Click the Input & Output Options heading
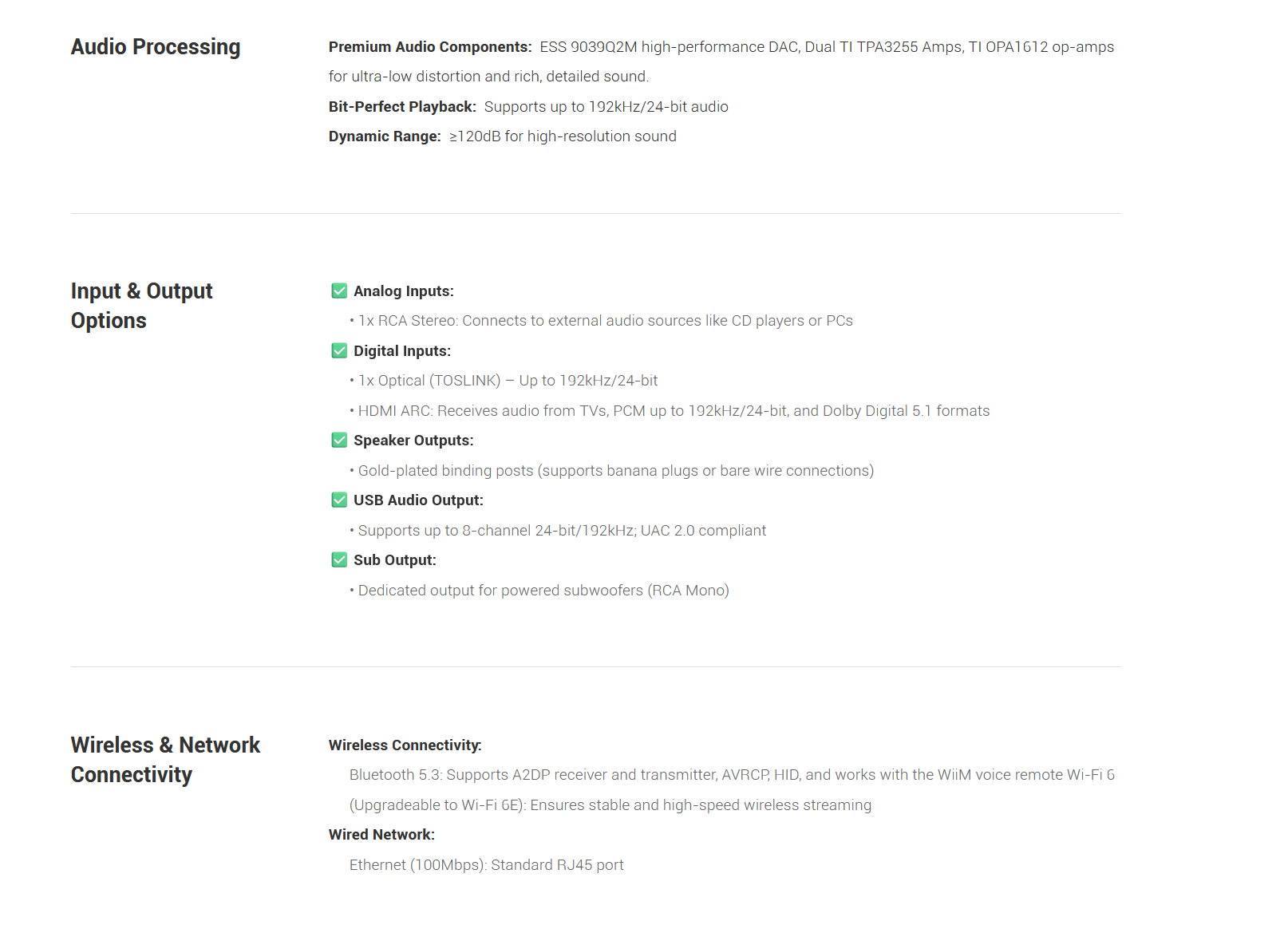The image size is (1288, 925). [x=141, y=306]
